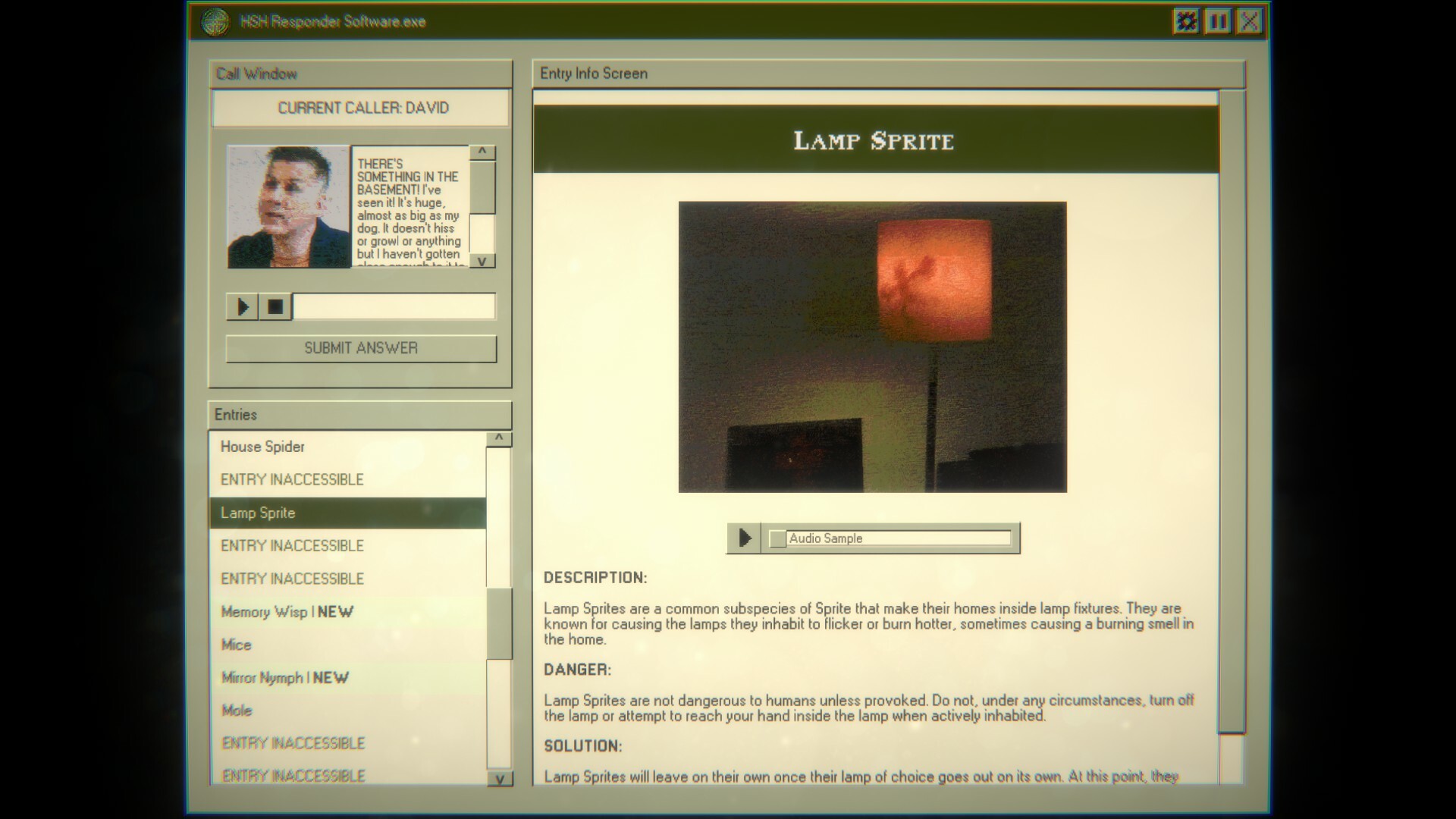Select the Mirror Nymph NEW entry

point(284,677)
